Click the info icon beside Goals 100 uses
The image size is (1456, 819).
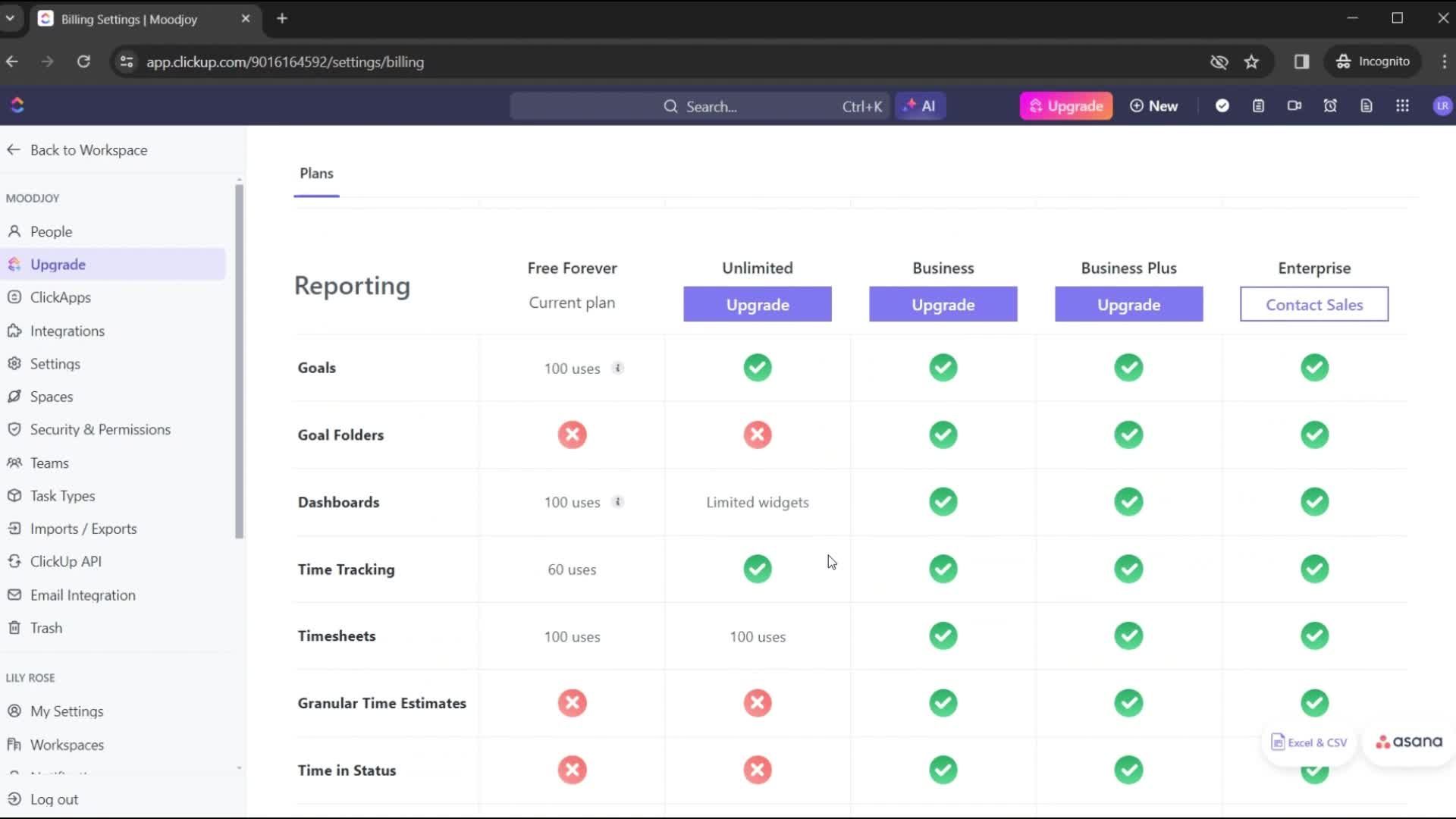click(618, 368)
